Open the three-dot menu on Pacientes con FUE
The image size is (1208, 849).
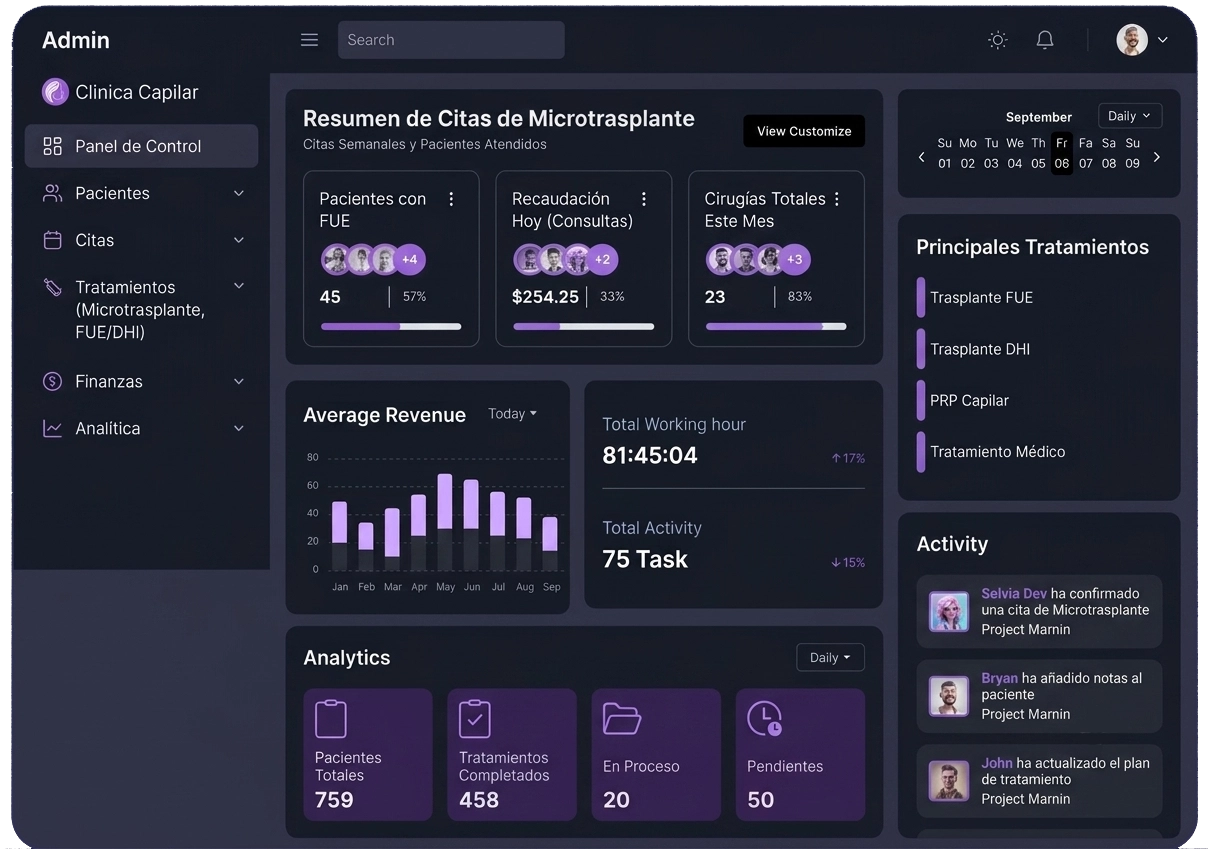(451, 199)
